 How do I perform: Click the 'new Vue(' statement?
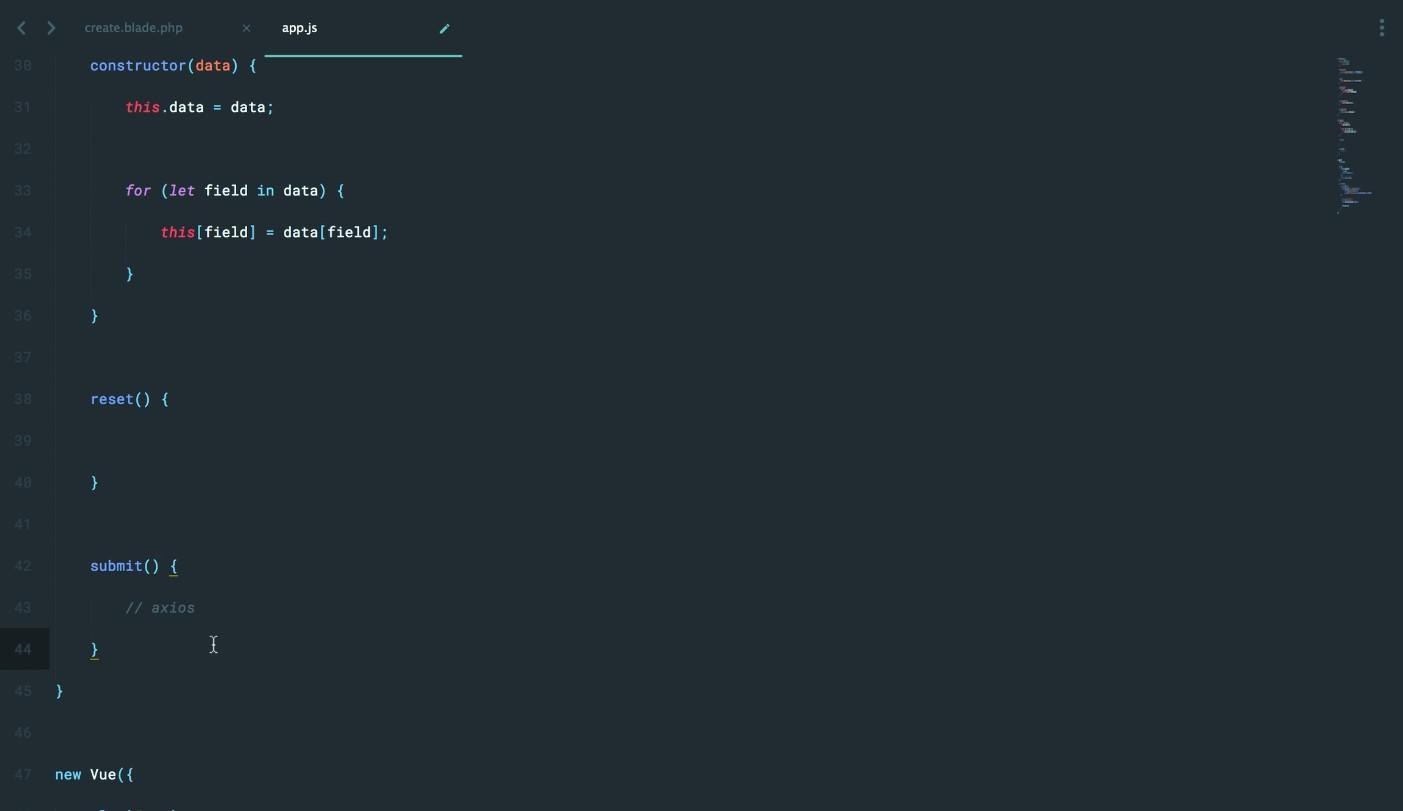tap(94, 774)
